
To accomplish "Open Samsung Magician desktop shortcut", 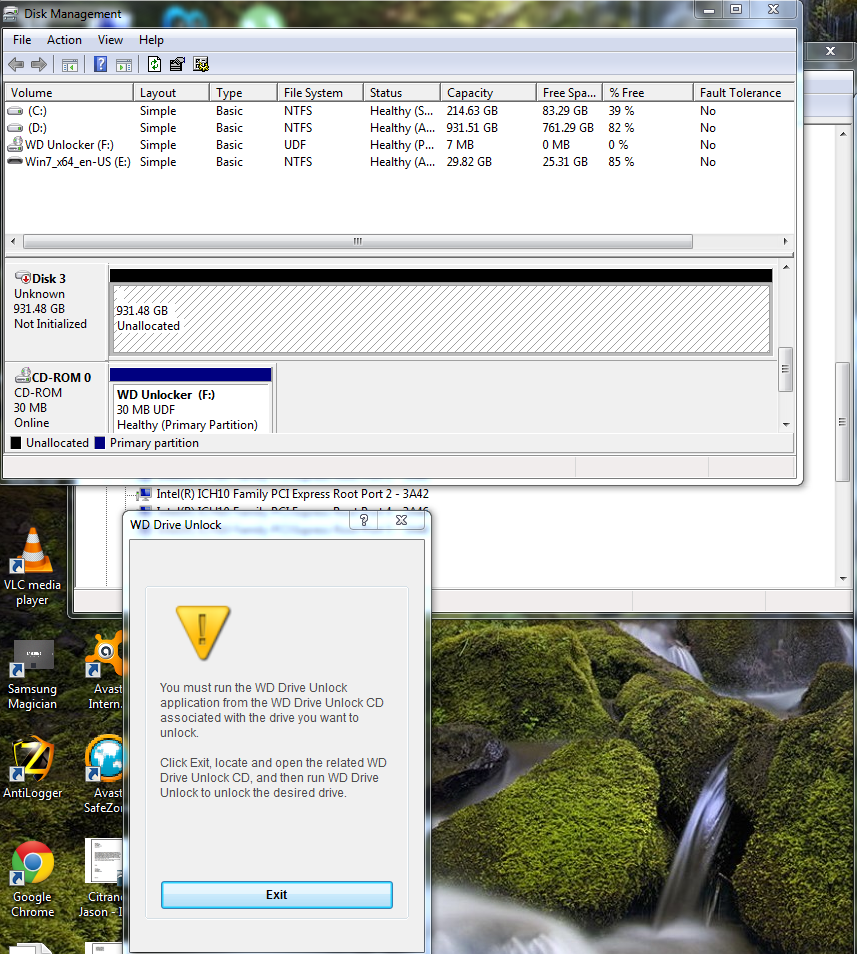I will (x=32, y=675).
